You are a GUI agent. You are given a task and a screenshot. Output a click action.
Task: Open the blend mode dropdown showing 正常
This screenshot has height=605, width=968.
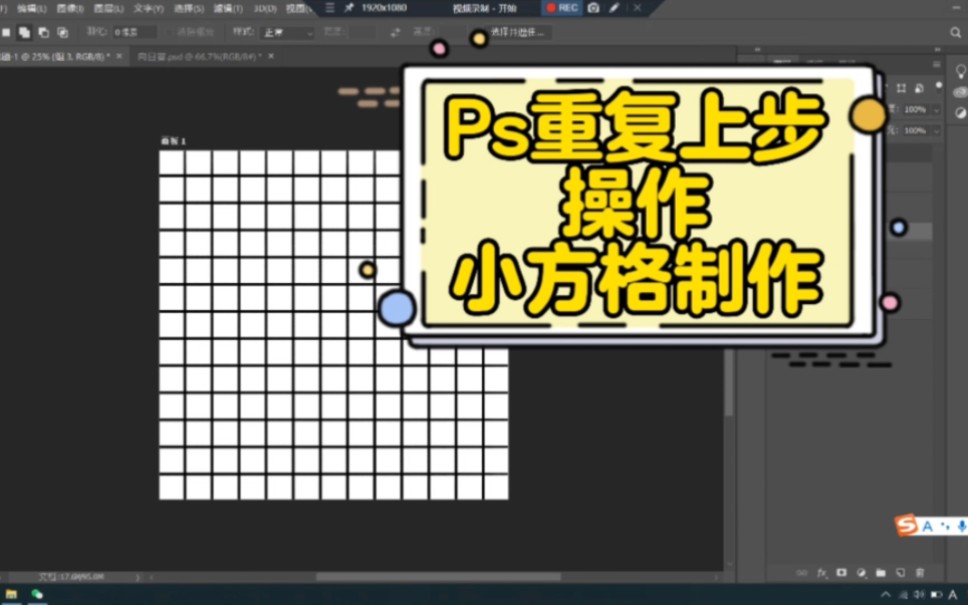pyautogui.click(x=285, y=31)
